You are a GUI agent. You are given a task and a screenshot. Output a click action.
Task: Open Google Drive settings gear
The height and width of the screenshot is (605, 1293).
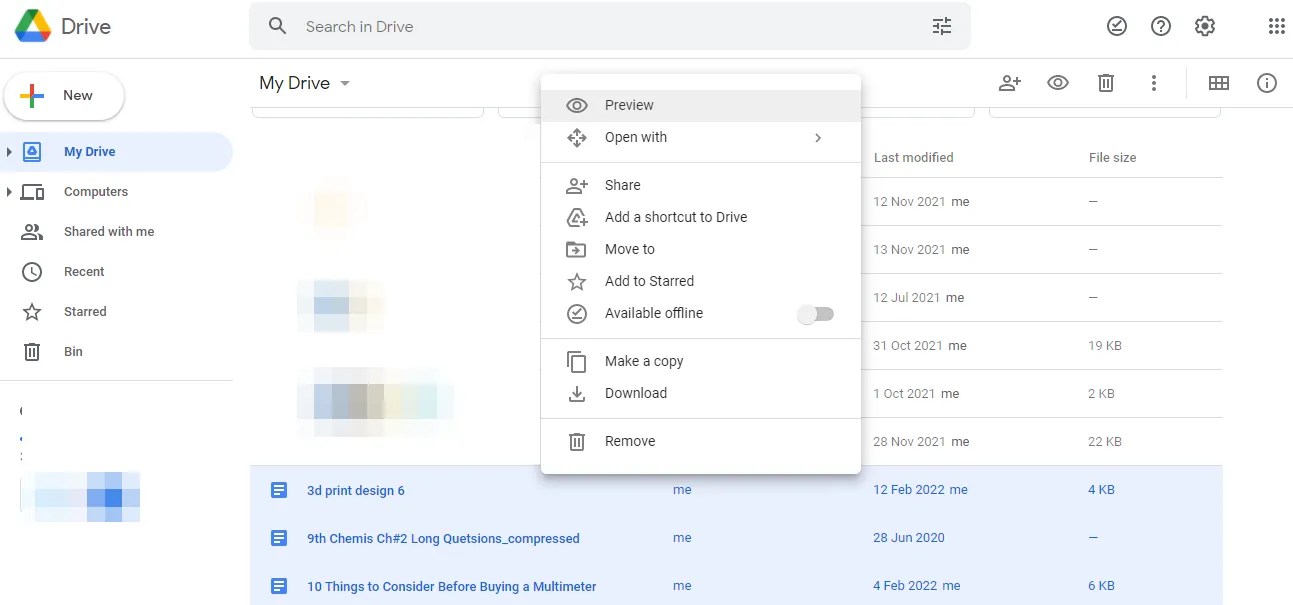(1204, 26)
